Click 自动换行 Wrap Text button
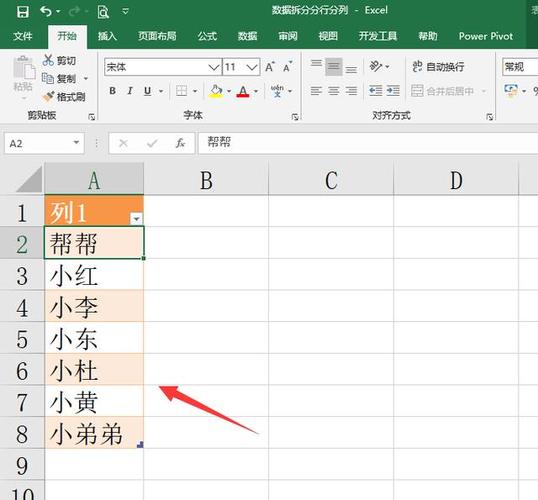This screenshot has height=500, width=538. click(438, 67)
